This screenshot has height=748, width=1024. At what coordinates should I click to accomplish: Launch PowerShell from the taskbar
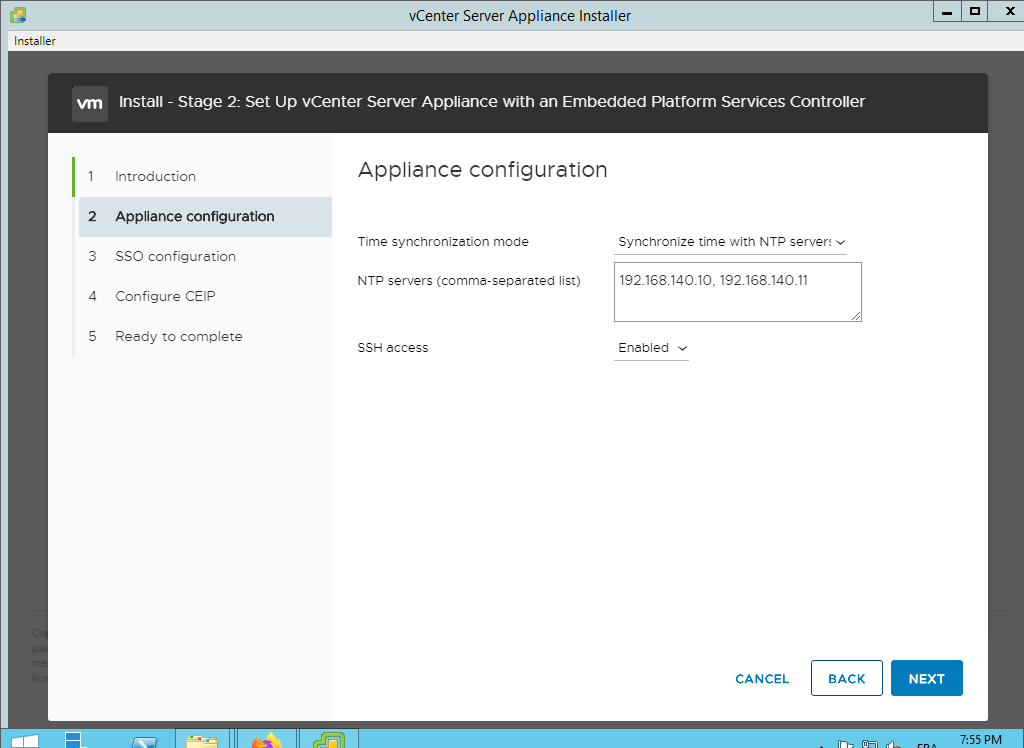coord(144,743)
